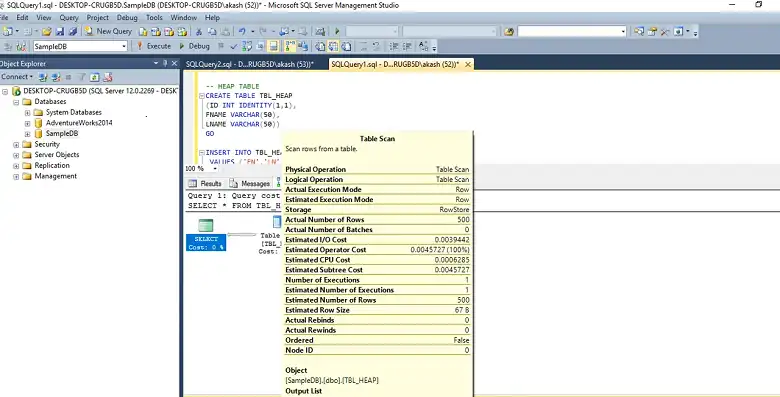Viewport: 780px width, 397px height.
Task: Toggle Include Client Statistics icon
Action: (x=302, y=46)
